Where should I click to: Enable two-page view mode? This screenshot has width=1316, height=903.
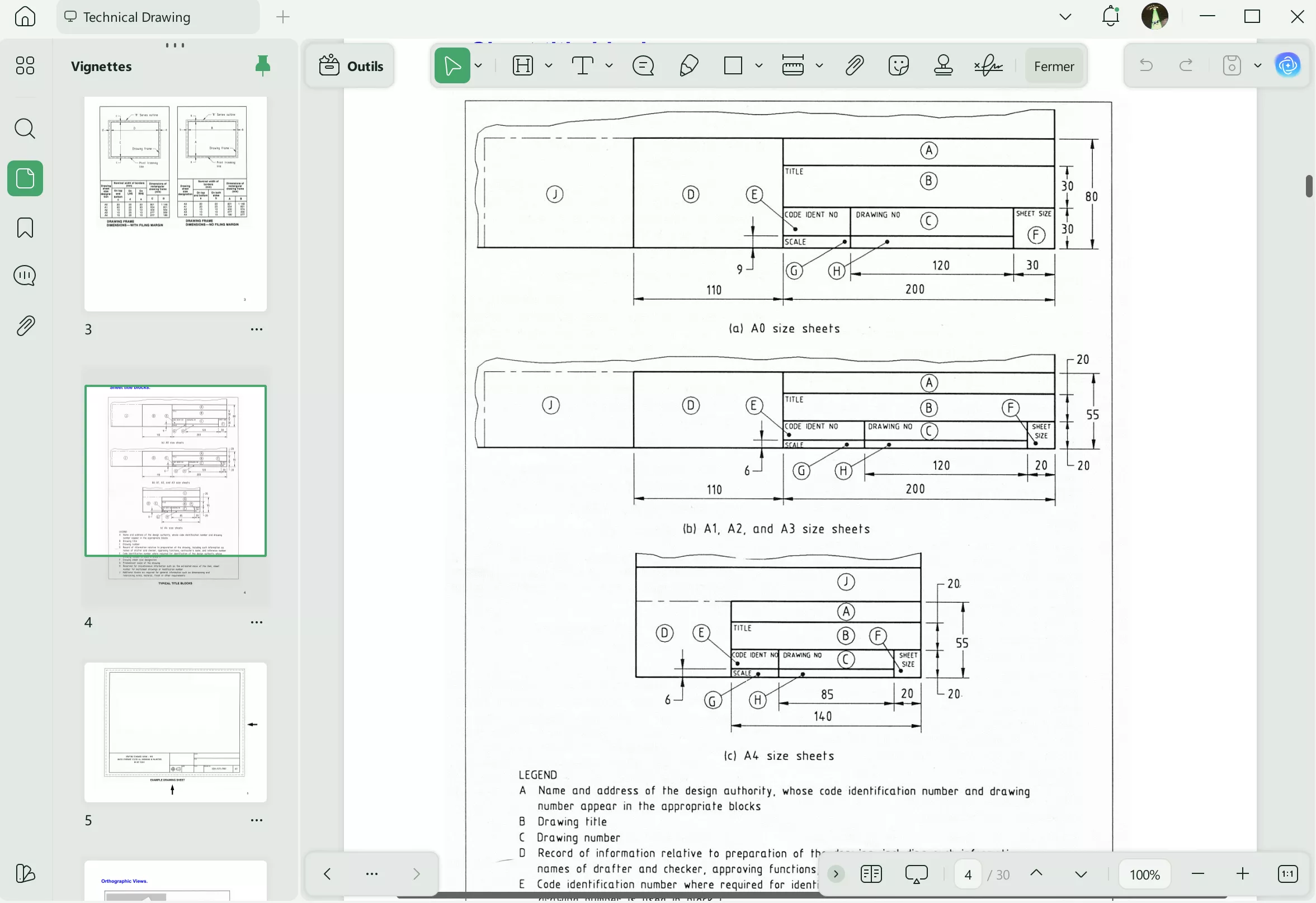pos(871,873)
